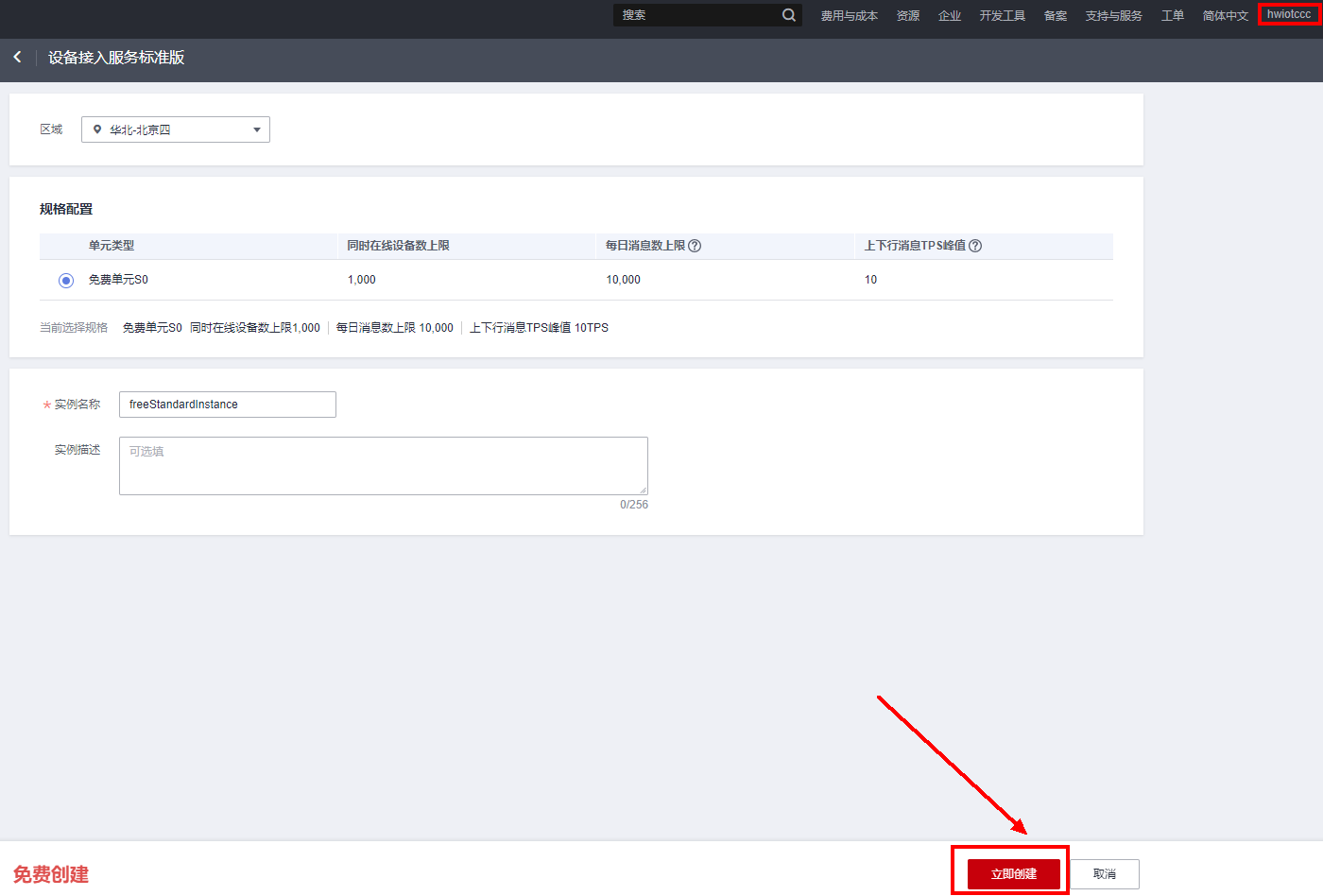Viewport: 1323px width, 896px height.
Task: Click the 设备接入服务标准版 page title
Action: coord(116,58)
